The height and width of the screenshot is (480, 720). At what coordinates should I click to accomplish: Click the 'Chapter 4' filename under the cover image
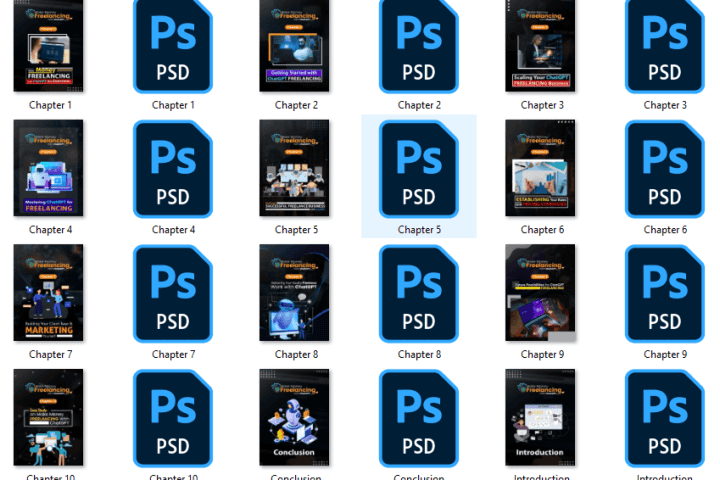point(50,230)
